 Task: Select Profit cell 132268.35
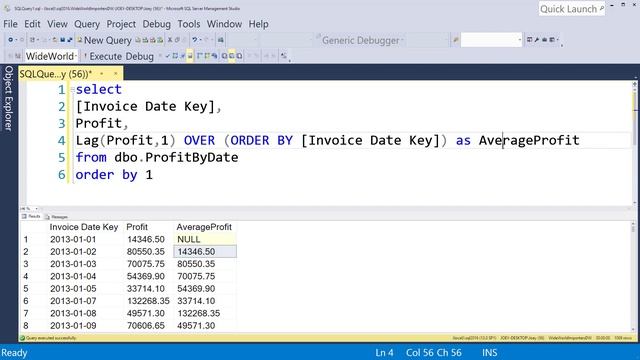(148, 301)
